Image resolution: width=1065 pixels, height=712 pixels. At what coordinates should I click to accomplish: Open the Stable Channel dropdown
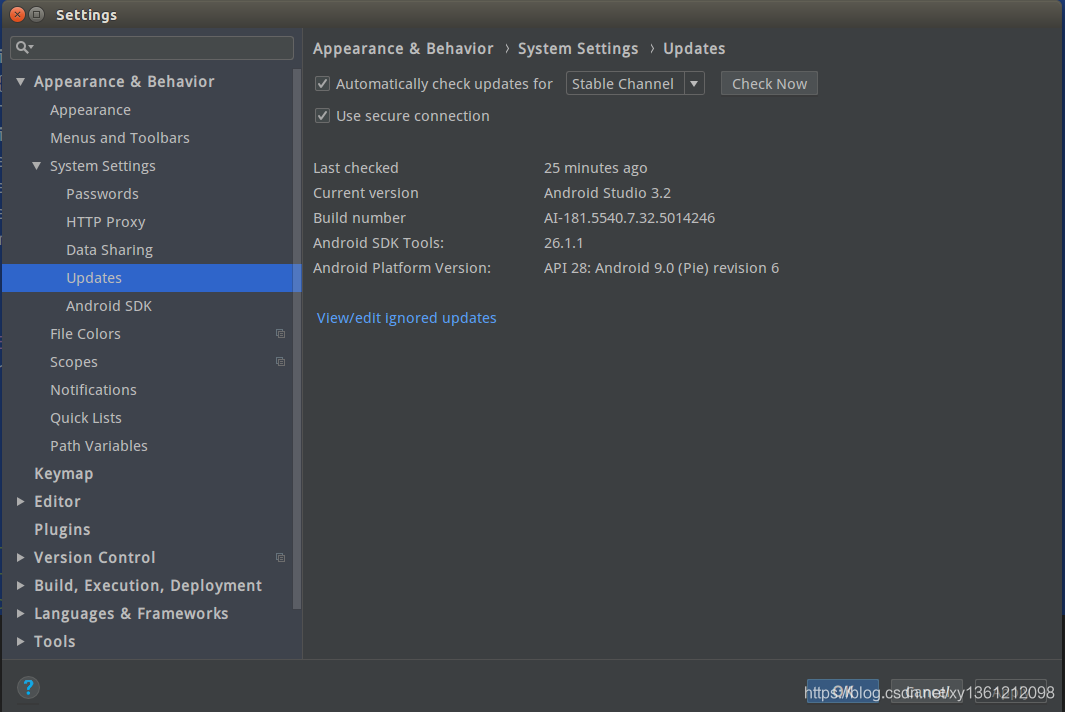tap(635, 84)
